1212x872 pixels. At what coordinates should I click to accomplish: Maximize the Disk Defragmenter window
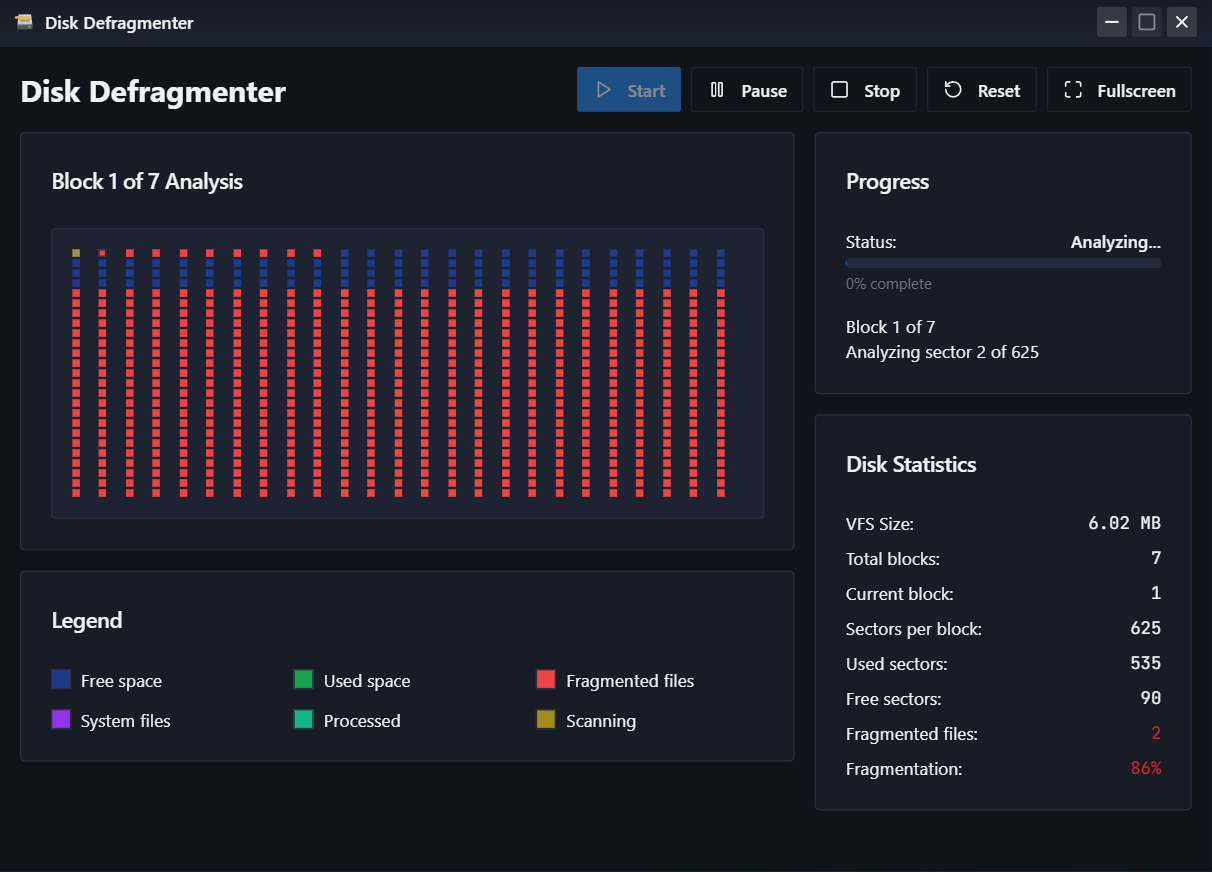coord(1147,22)
